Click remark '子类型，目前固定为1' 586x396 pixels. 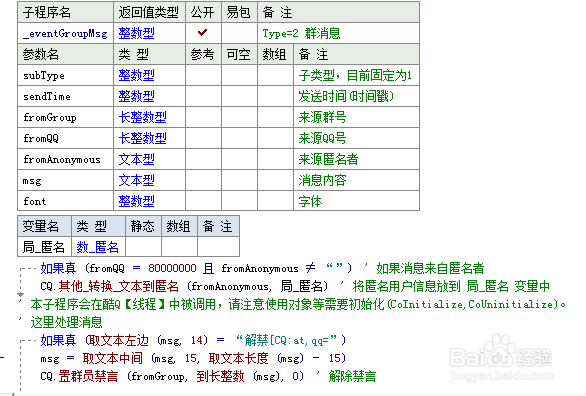(x=355, y=75)
